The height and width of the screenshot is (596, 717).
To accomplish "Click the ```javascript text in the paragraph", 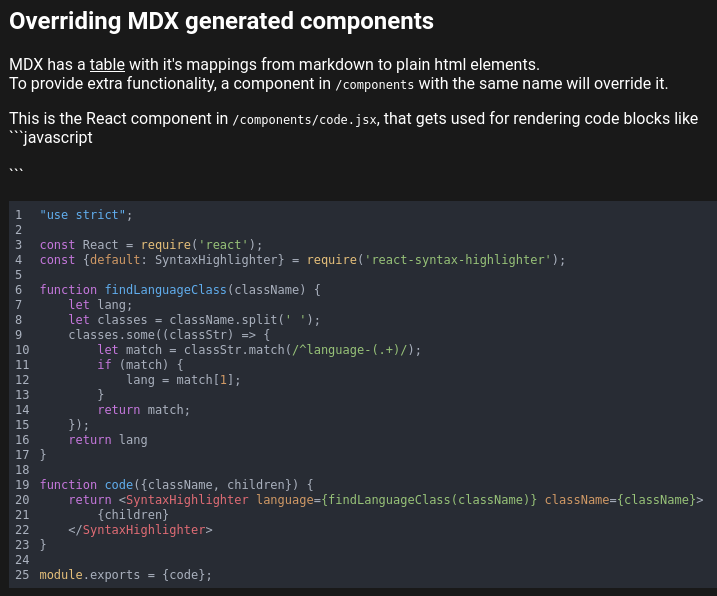I will click(x=51, y=138).
